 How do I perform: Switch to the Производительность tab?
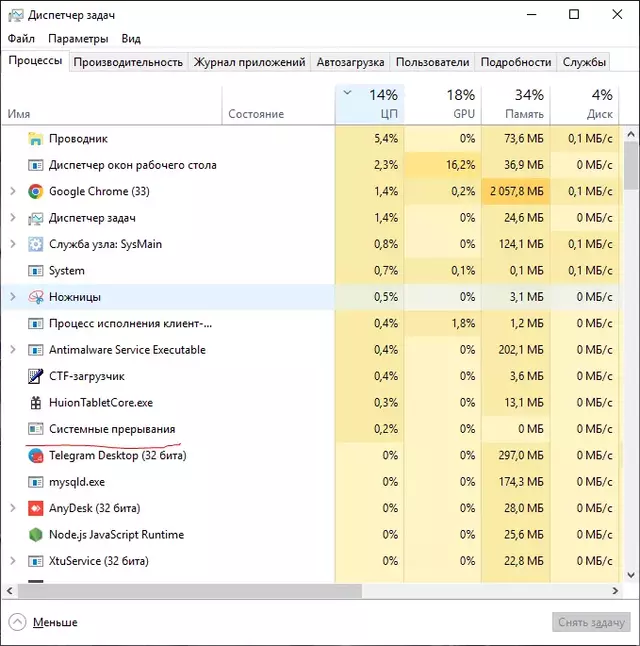coord(129,62)
